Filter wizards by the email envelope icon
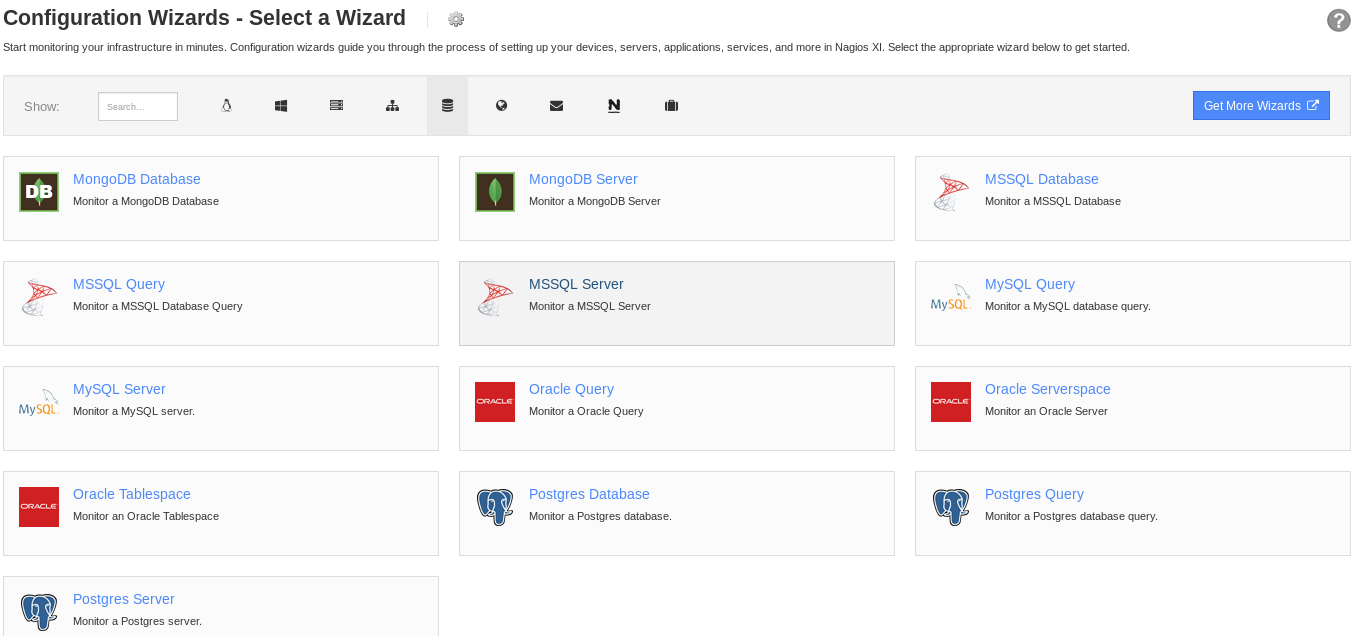 (557, 105)
